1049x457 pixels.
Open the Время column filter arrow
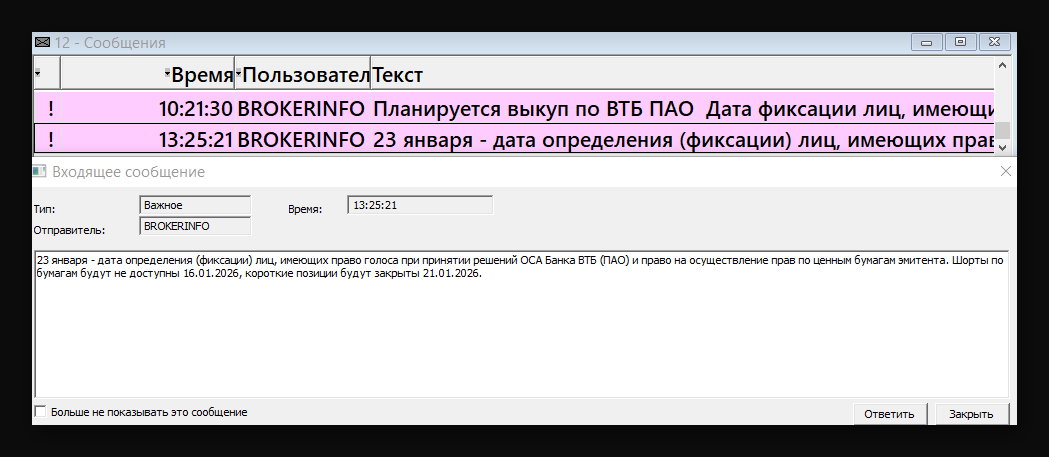[x=168, y=73]
